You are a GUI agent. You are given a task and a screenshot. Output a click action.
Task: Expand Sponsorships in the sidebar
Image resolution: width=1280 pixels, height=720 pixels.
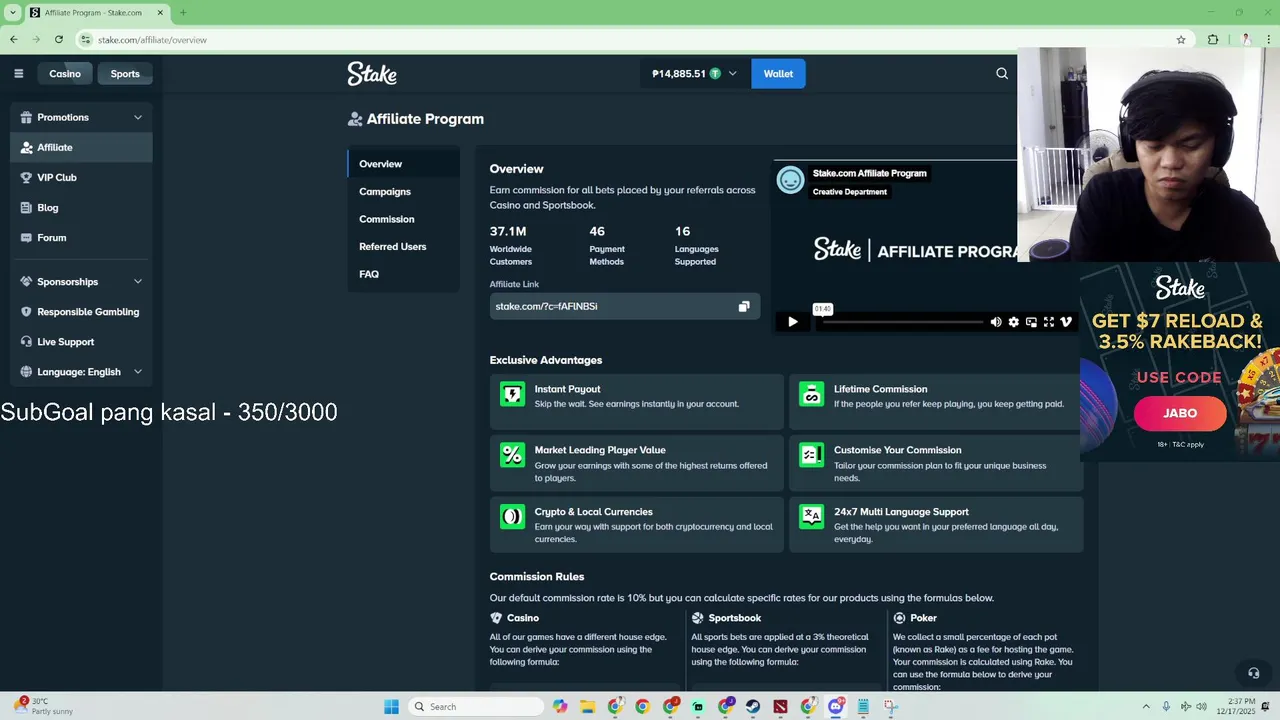point(81,282)
